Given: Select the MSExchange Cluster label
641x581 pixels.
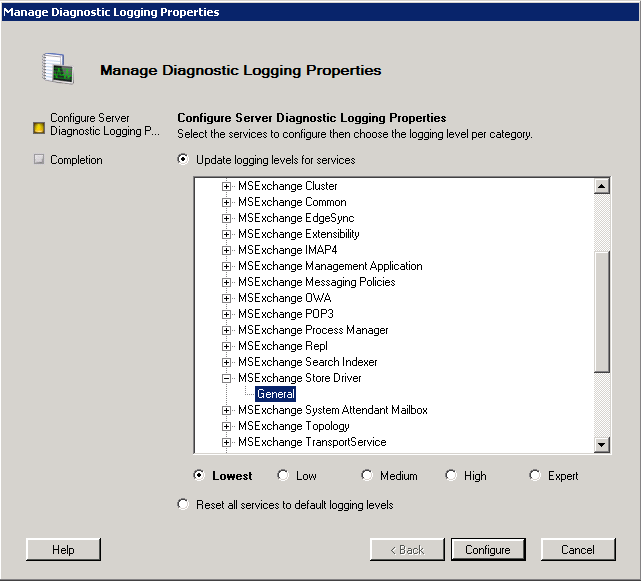Looking at the screenshot, I should 288,186.
